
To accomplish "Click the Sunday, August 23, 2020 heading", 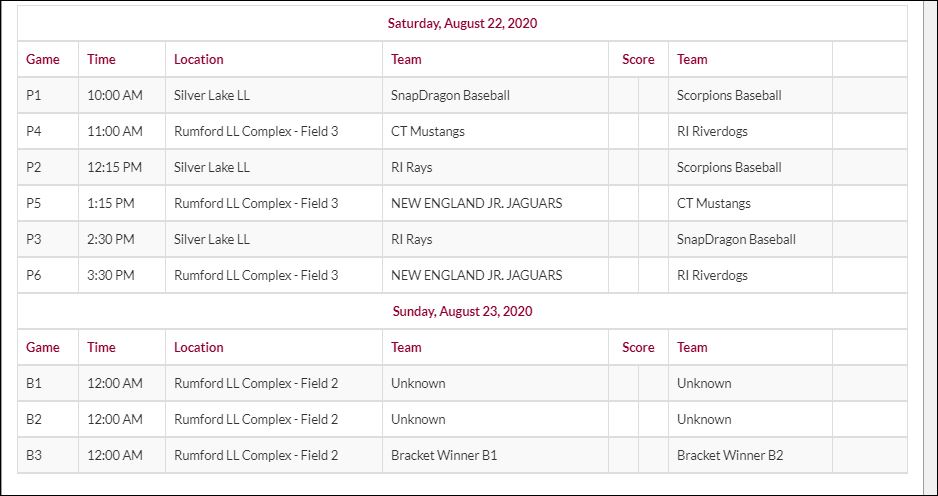I will (461, 311).
